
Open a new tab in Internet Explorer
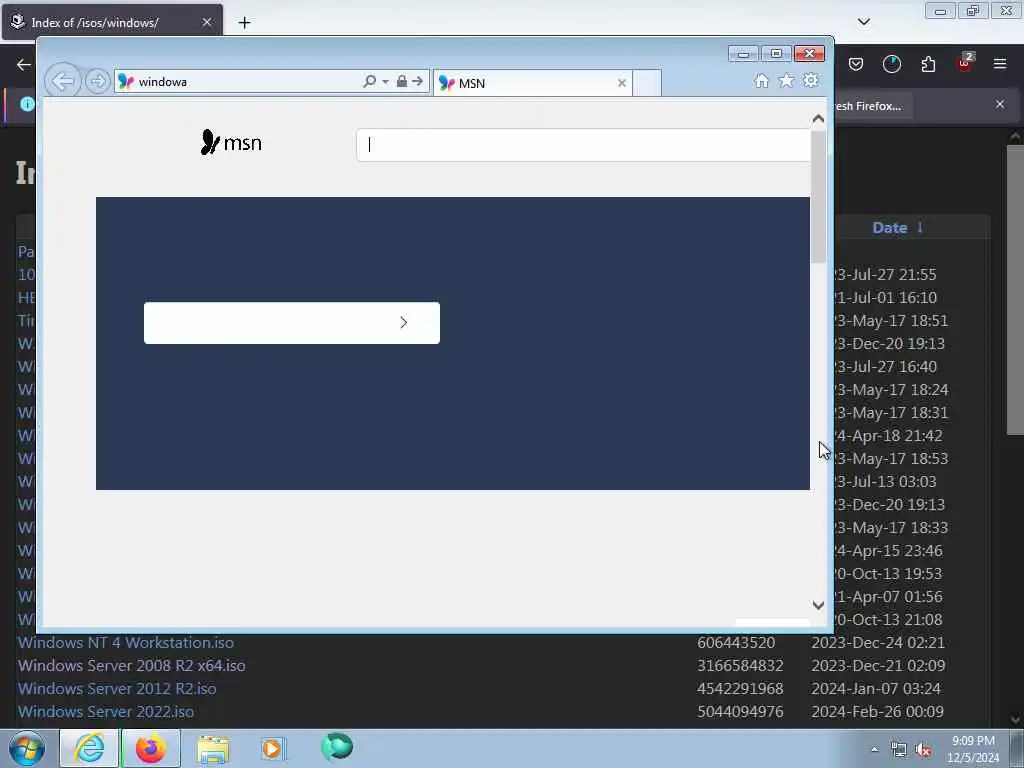pyautogui.click(x=647, y=83)
